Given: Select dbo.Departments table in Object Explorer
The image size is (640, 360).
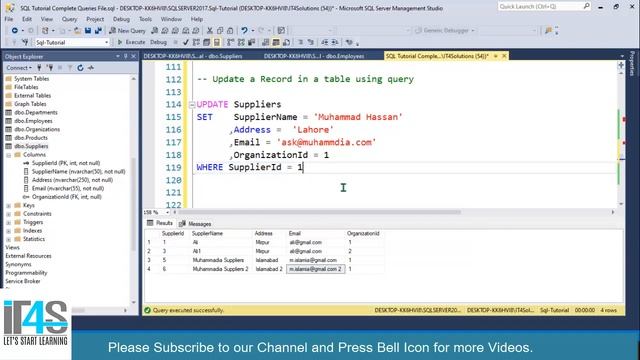Looking at the screenshot, I should pyautogui.click(x=36, y=113).
